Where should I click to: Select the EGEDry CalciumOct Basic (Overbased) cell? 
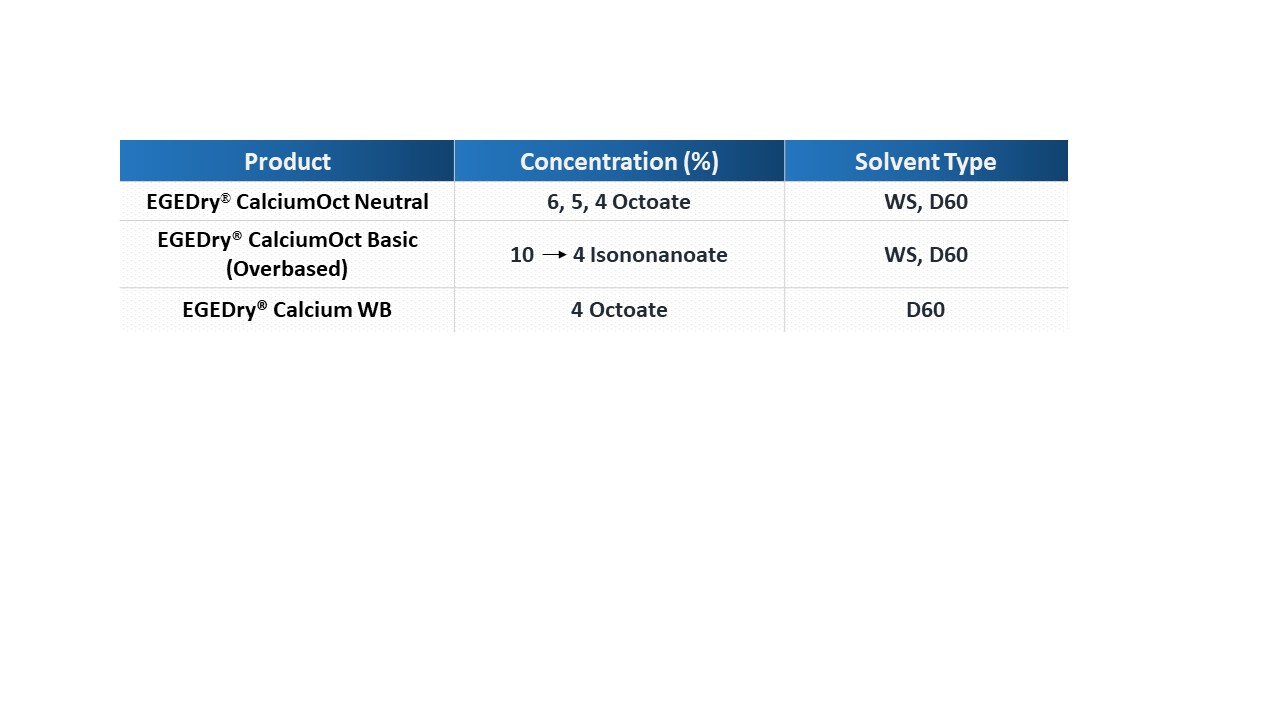pyautogui.click(x=287, y=254)
